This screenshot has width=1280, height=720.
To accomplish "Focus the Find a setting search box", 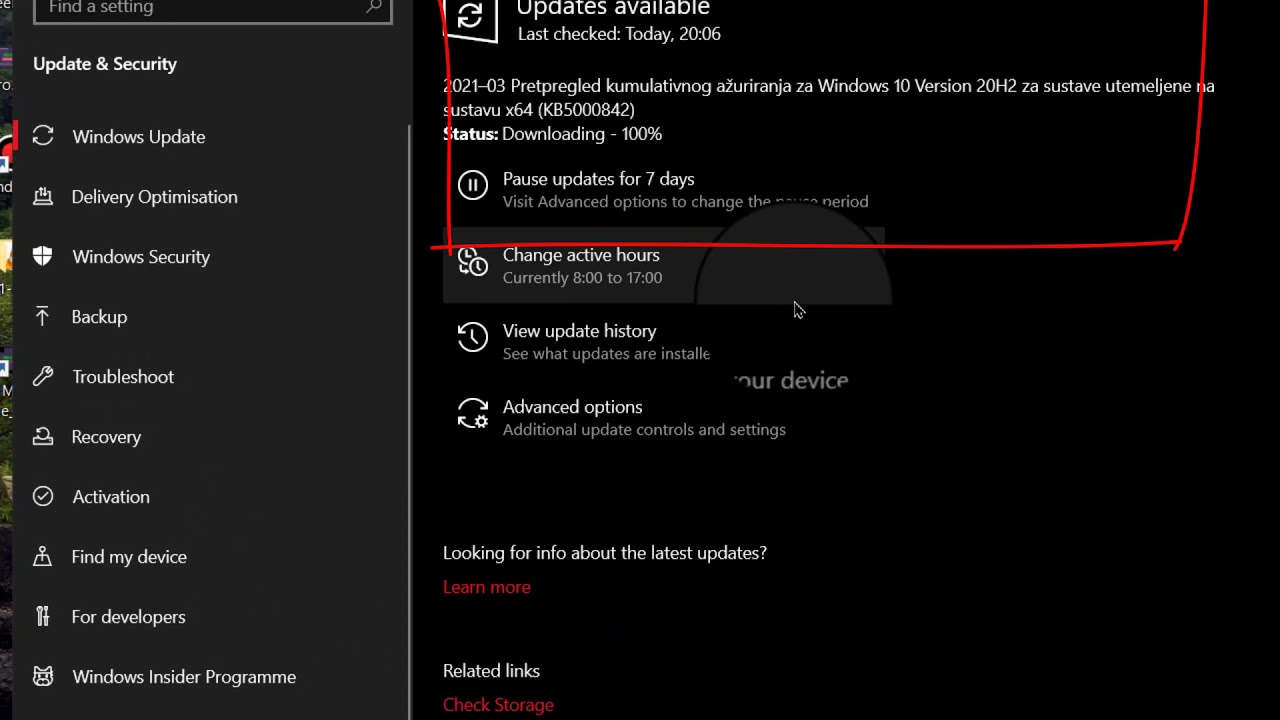I will (212, 9).
